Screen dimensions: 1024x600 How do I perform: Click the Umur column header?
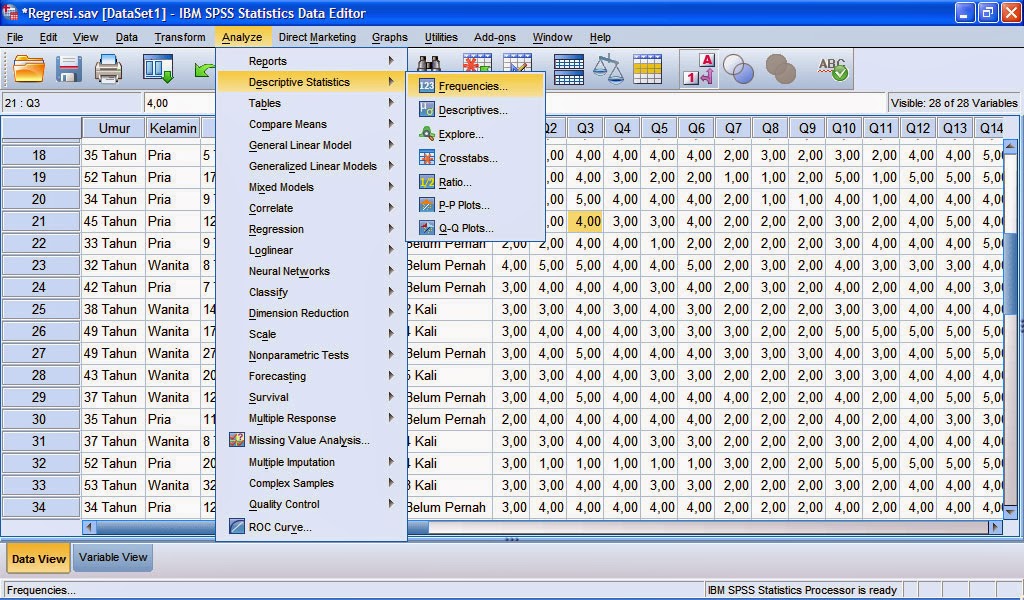(x=114, y=128)
